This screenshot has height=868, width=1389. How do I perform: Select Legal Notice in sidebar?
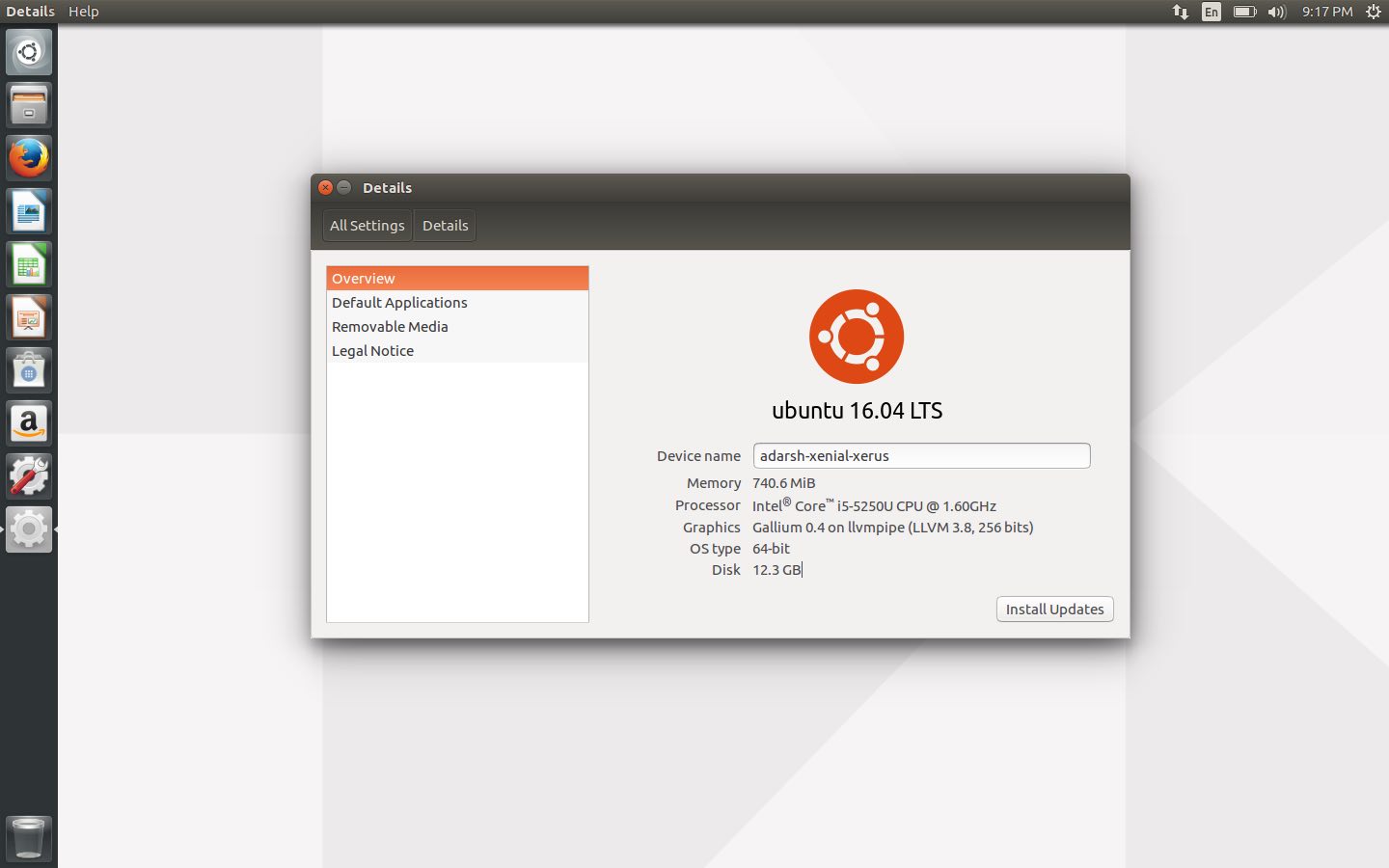457,351
